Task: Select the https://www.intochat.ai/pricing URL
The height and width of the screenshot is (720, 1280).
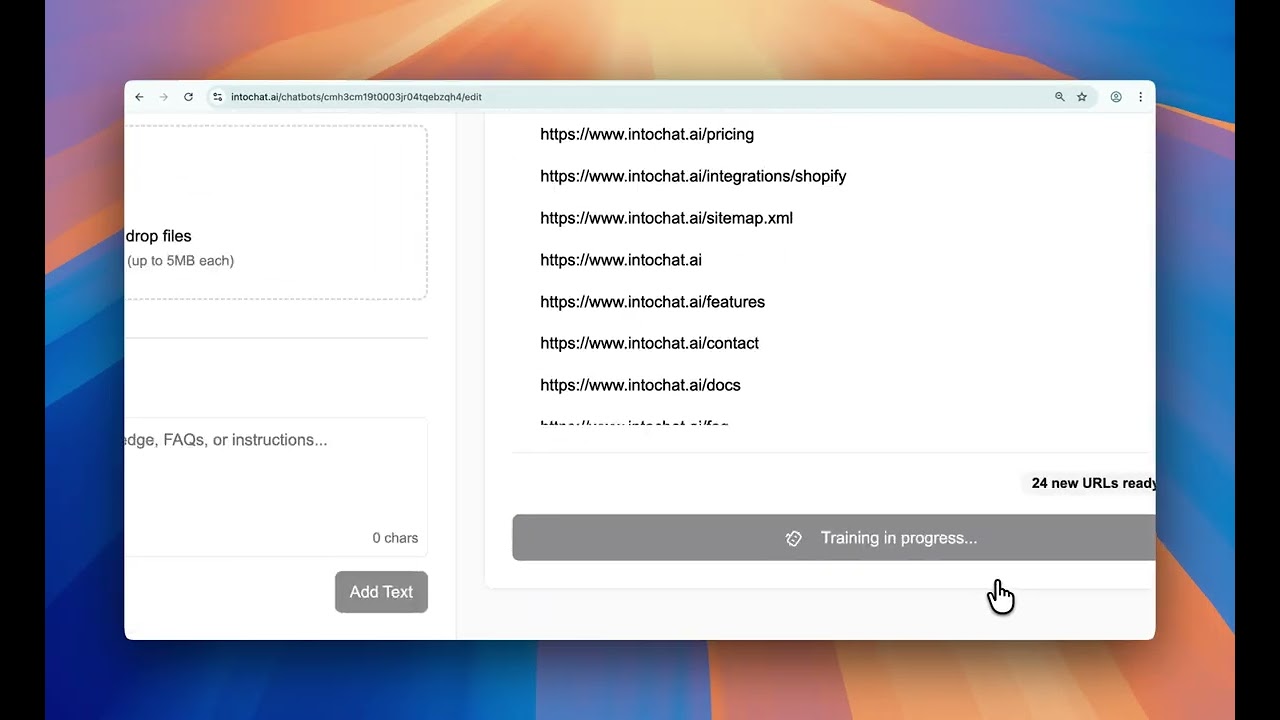Action: [x=647, y=134]
